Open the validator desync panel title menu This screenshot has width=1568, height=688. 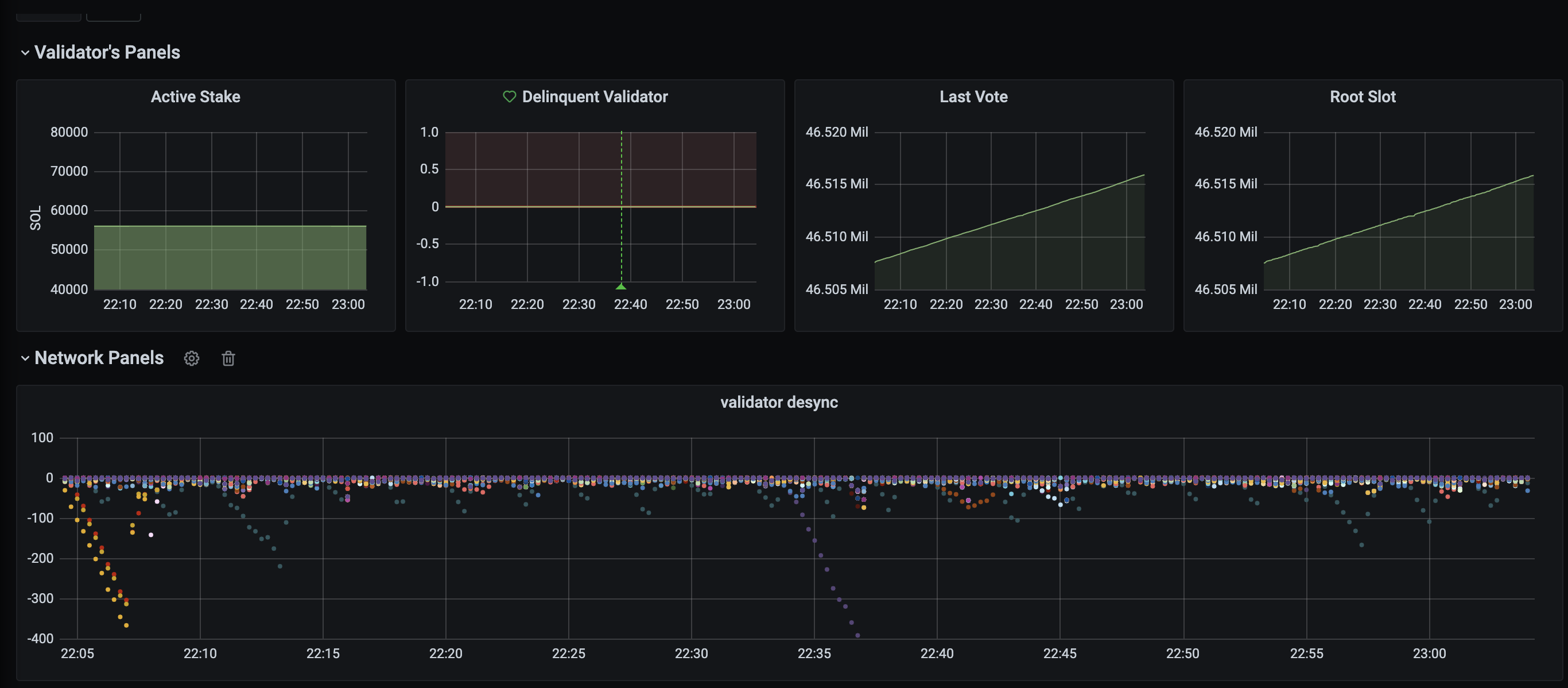(779, 403)
